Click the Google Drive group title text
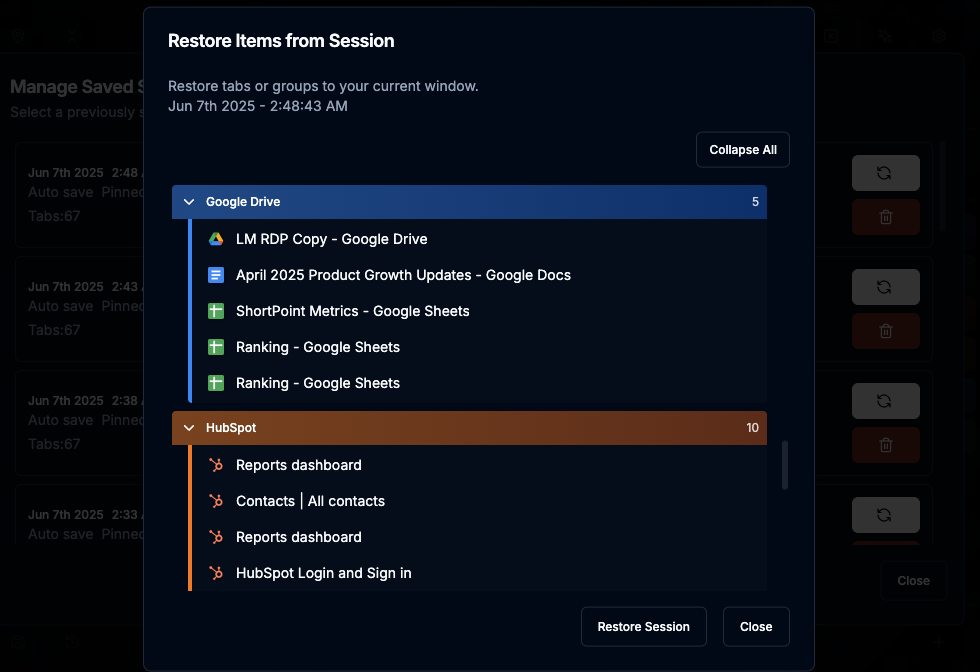The image size is (980, 672). point(243,202)
